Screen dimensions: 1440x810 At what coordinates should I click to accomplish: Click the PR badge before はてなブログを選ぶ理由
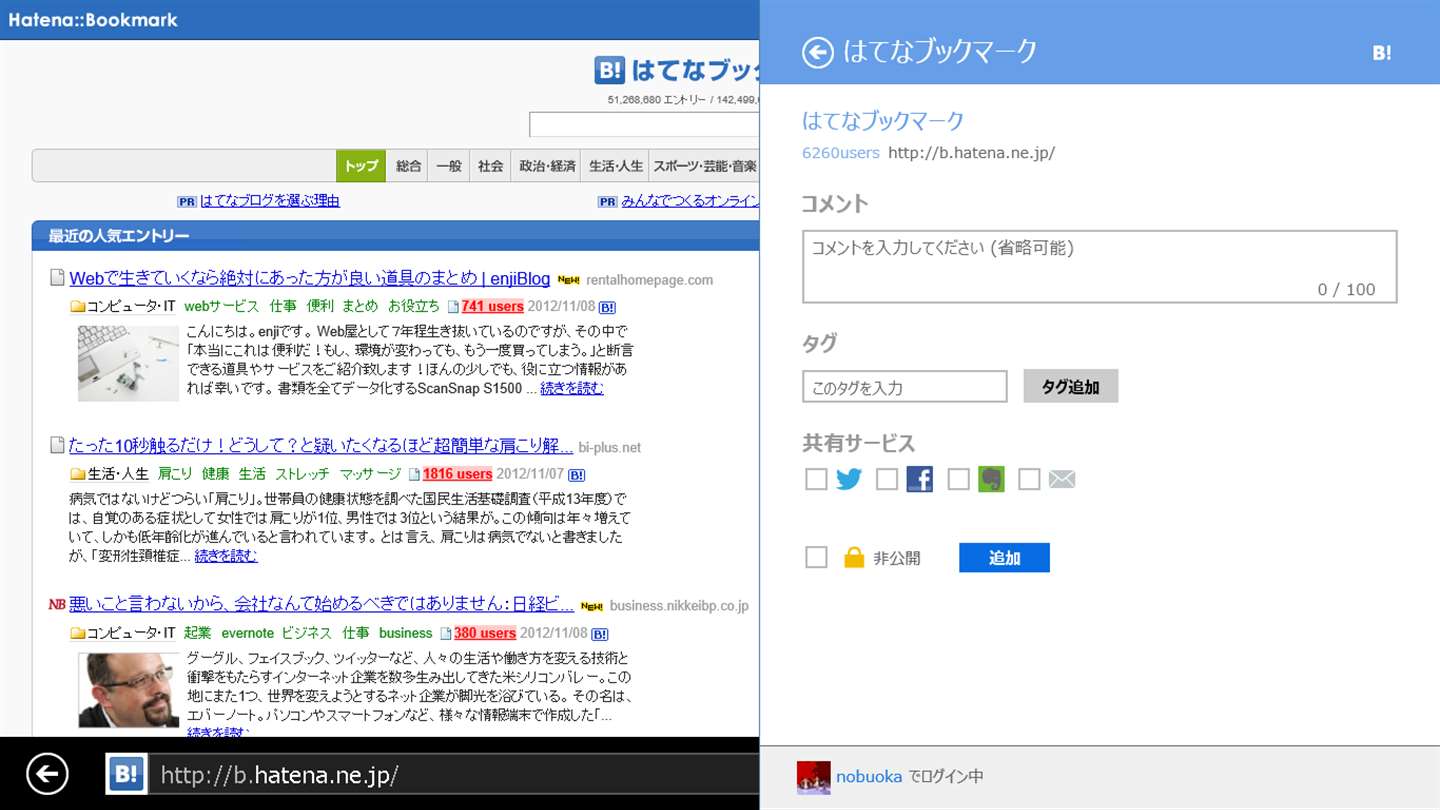pos(187,201)
